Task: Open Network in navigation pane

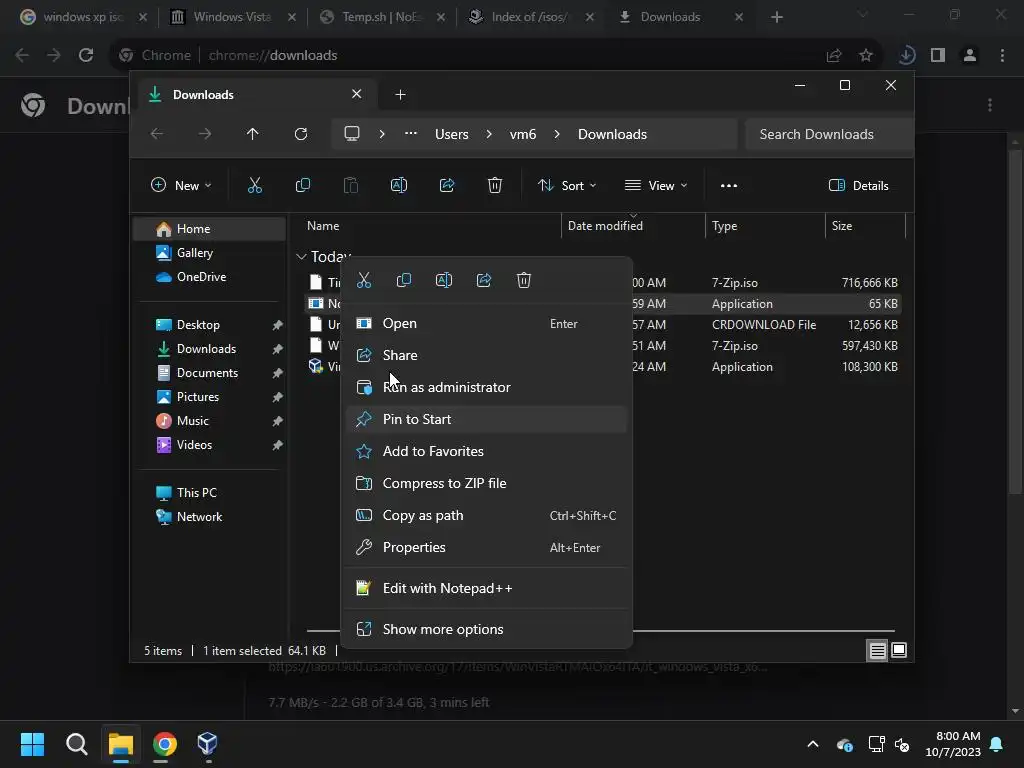Action: coord(210,517)
